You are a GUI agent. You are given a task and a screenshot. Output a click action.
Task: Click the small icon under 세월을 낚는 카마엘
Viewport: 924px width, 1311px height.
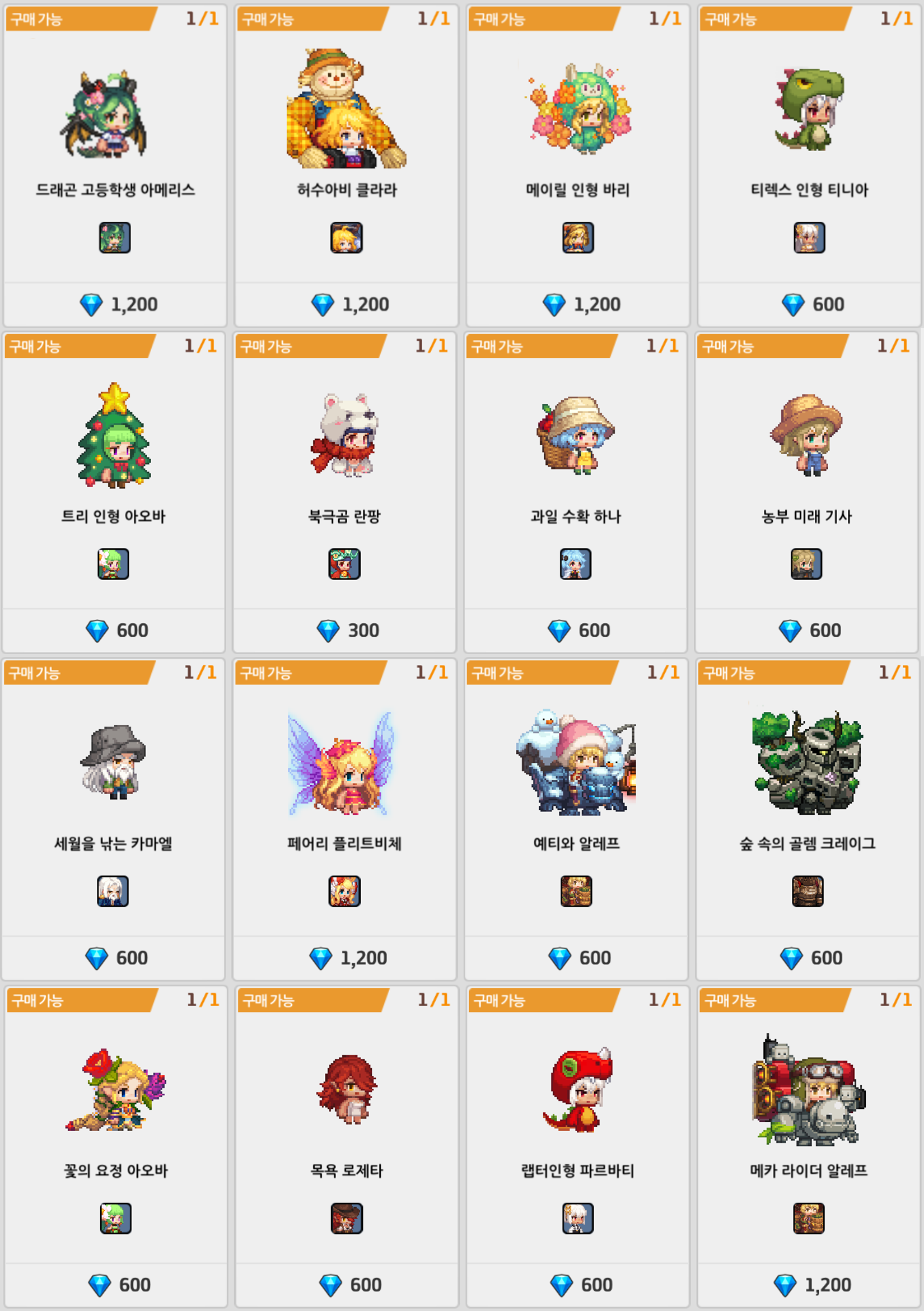[113, 892]
